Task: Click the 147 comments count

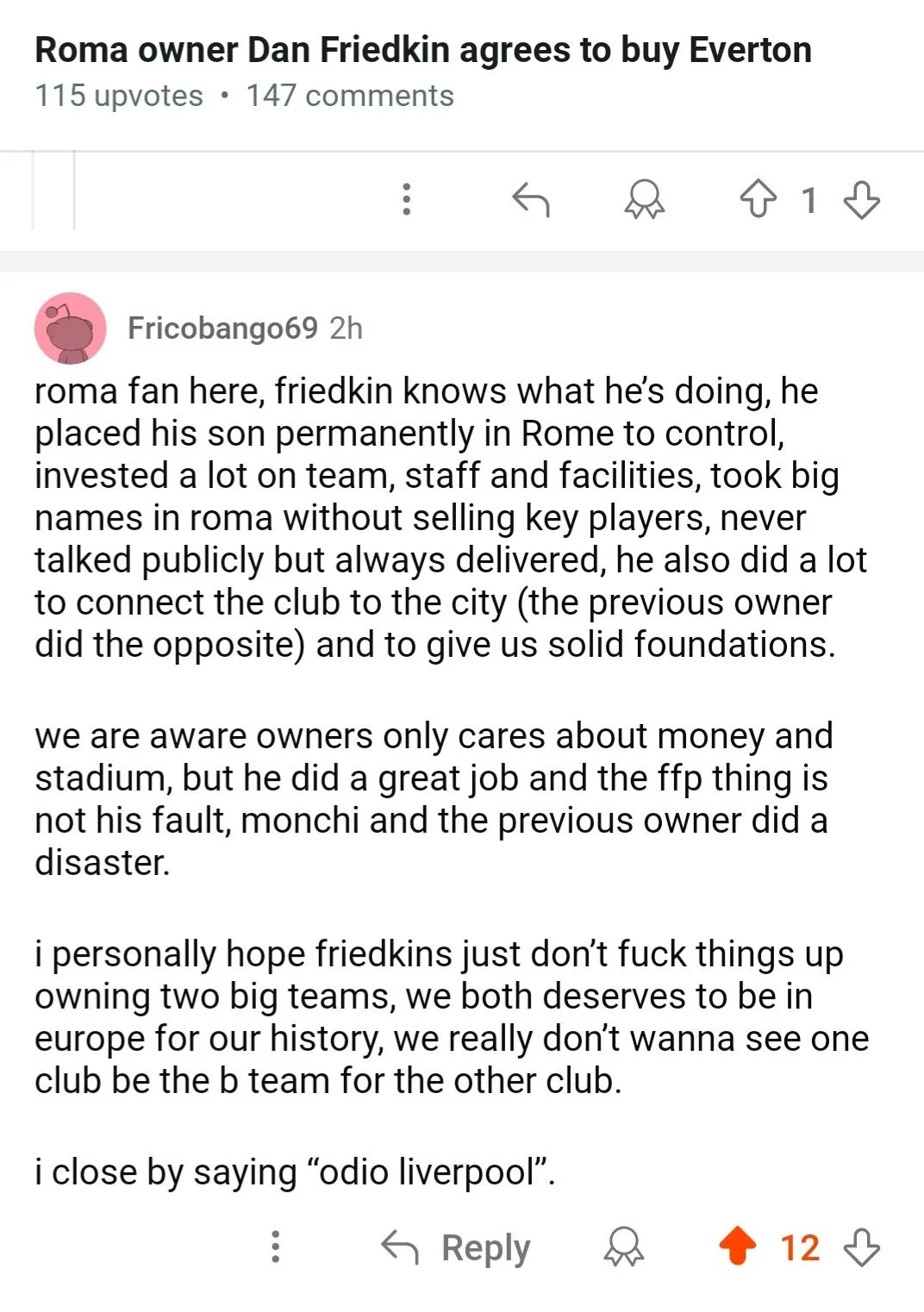Action: (350, 96)
